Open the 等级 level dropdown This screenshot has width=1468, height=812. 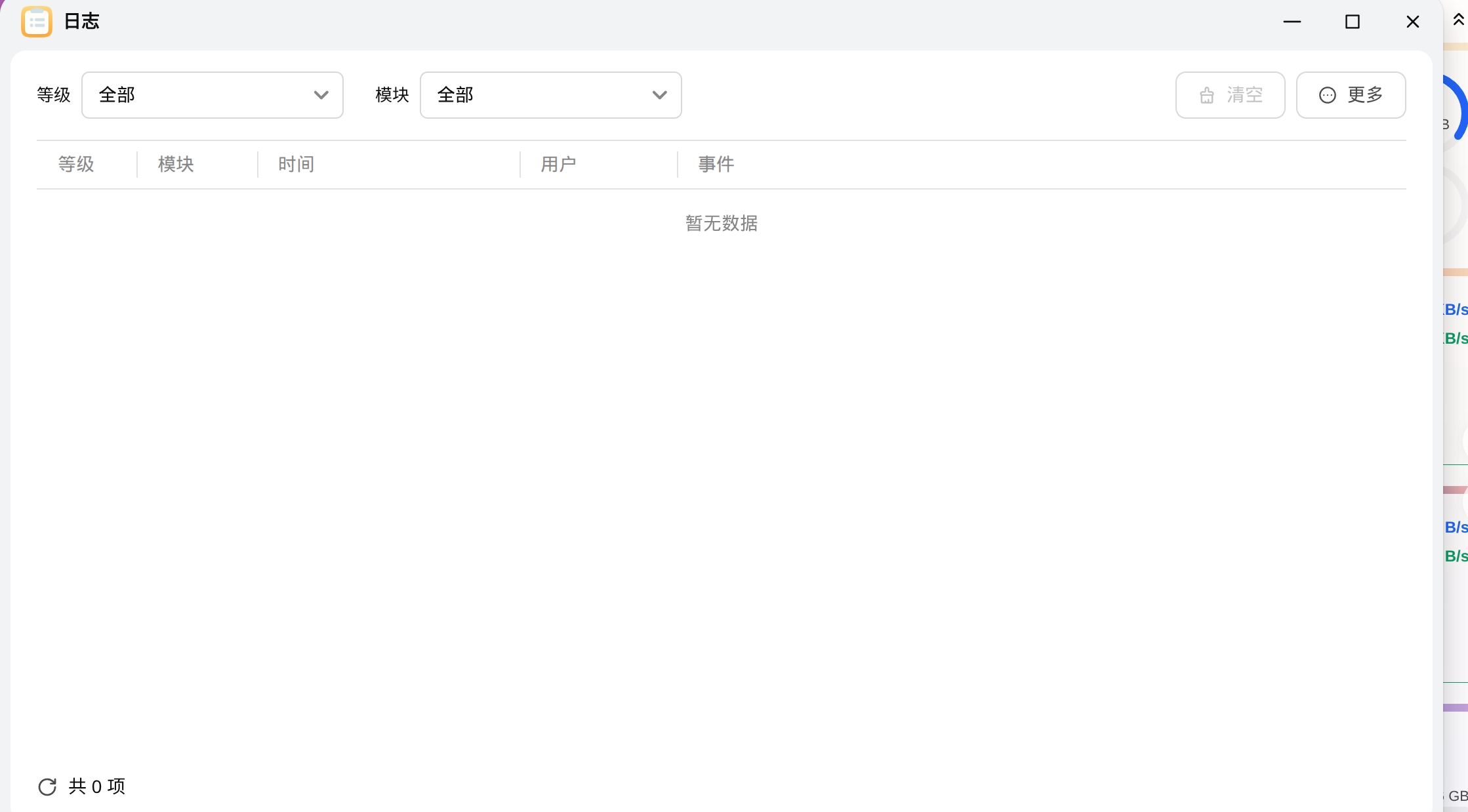(212, 95)
